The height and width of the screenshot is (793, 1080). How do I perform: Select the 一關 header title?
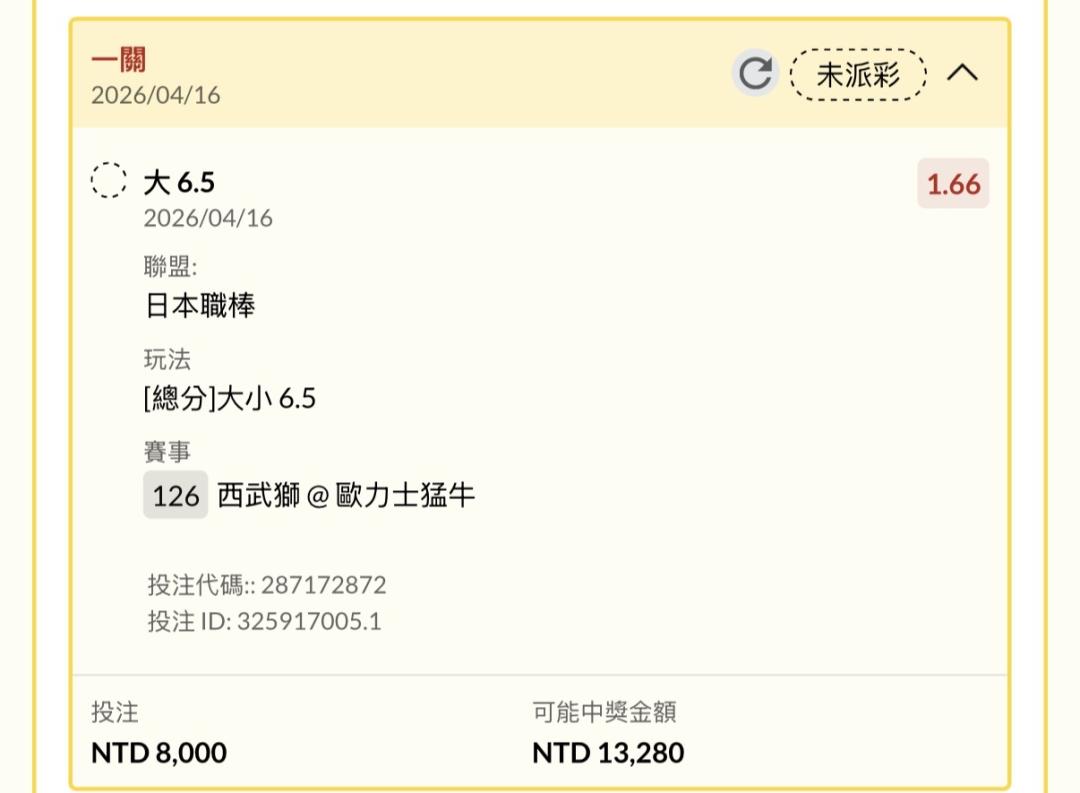click(x=119, y=60)
